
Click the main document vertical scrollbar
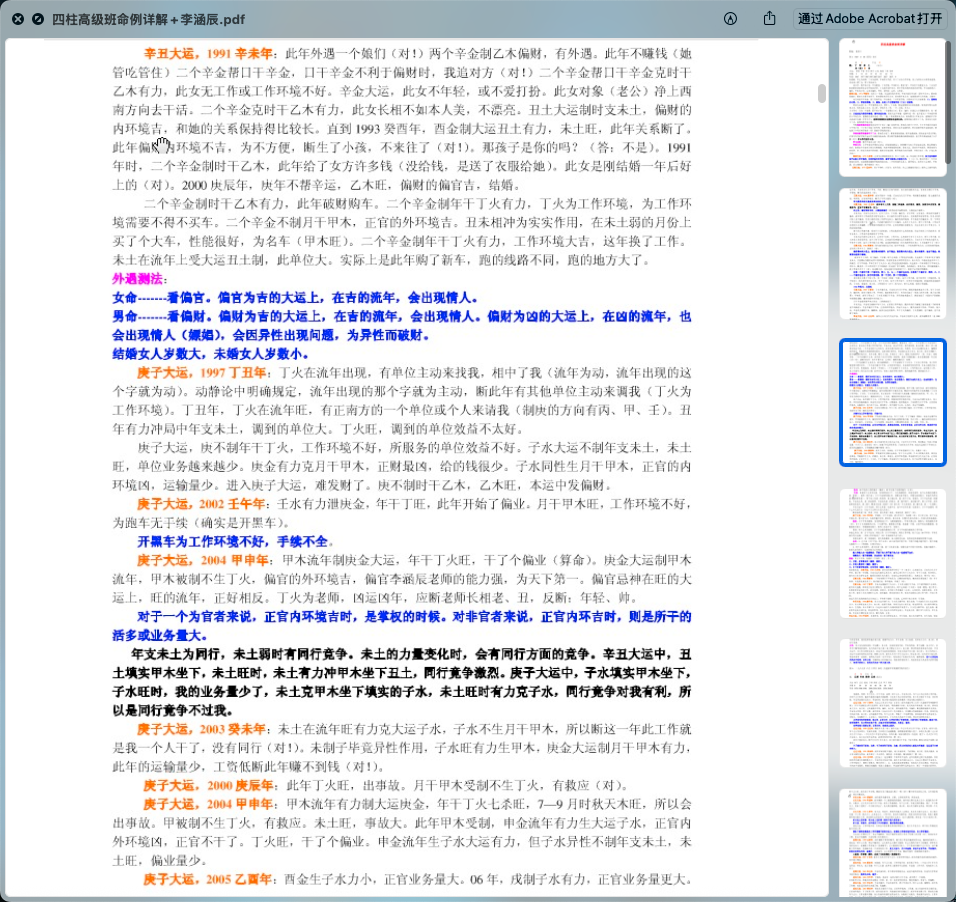click(822, 94)
